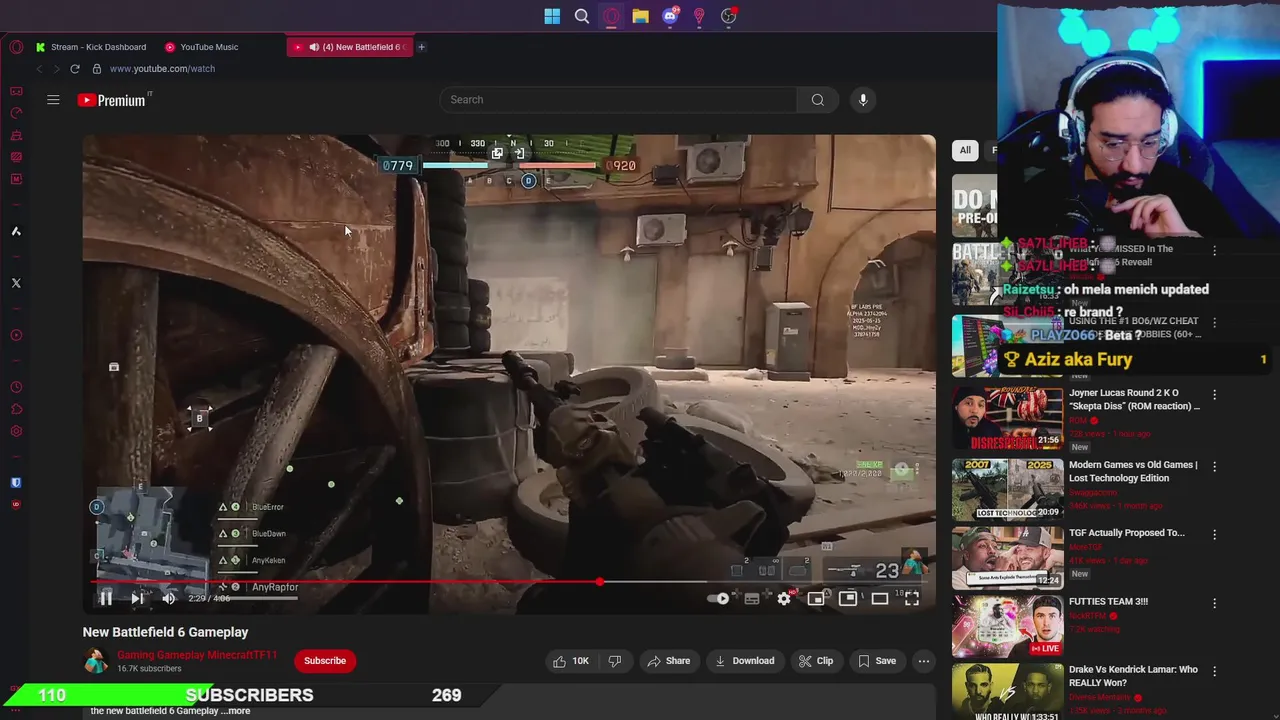1280x720 pixels.
Task: Select the New Battlefield 6 browser tab
Action: (350, 47)
